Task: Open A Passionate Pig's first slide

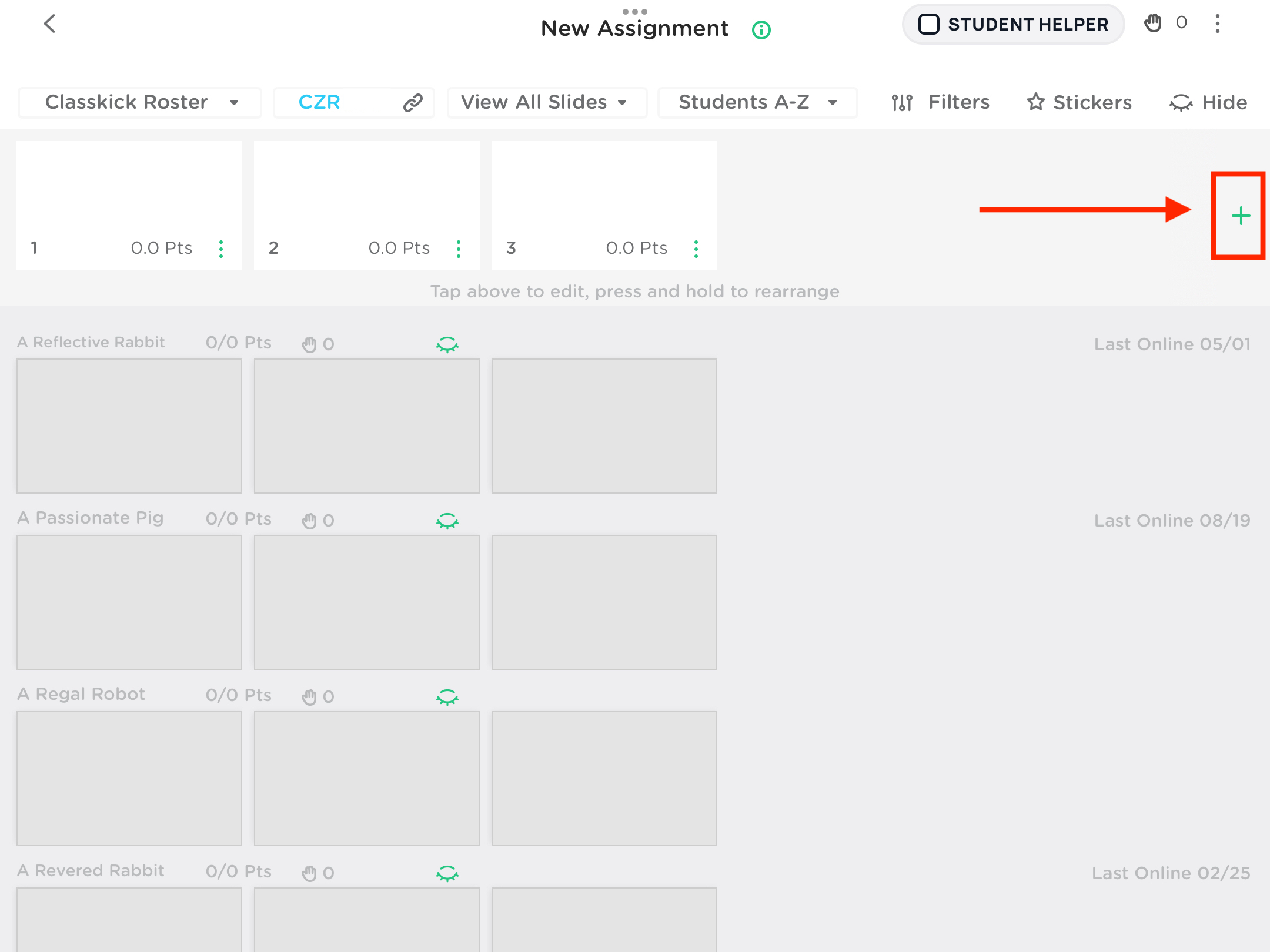Action: (129, 602)
